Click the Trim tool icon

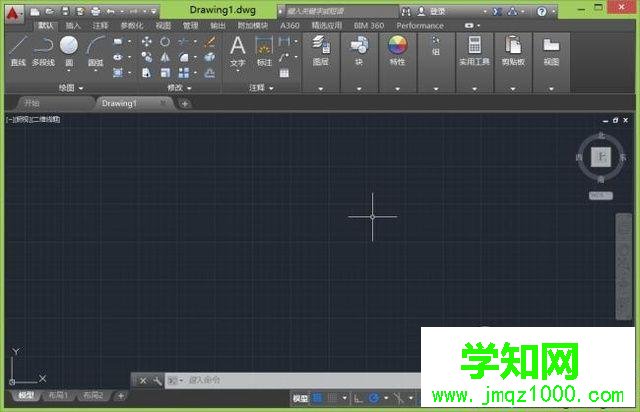tap(183, 42)
